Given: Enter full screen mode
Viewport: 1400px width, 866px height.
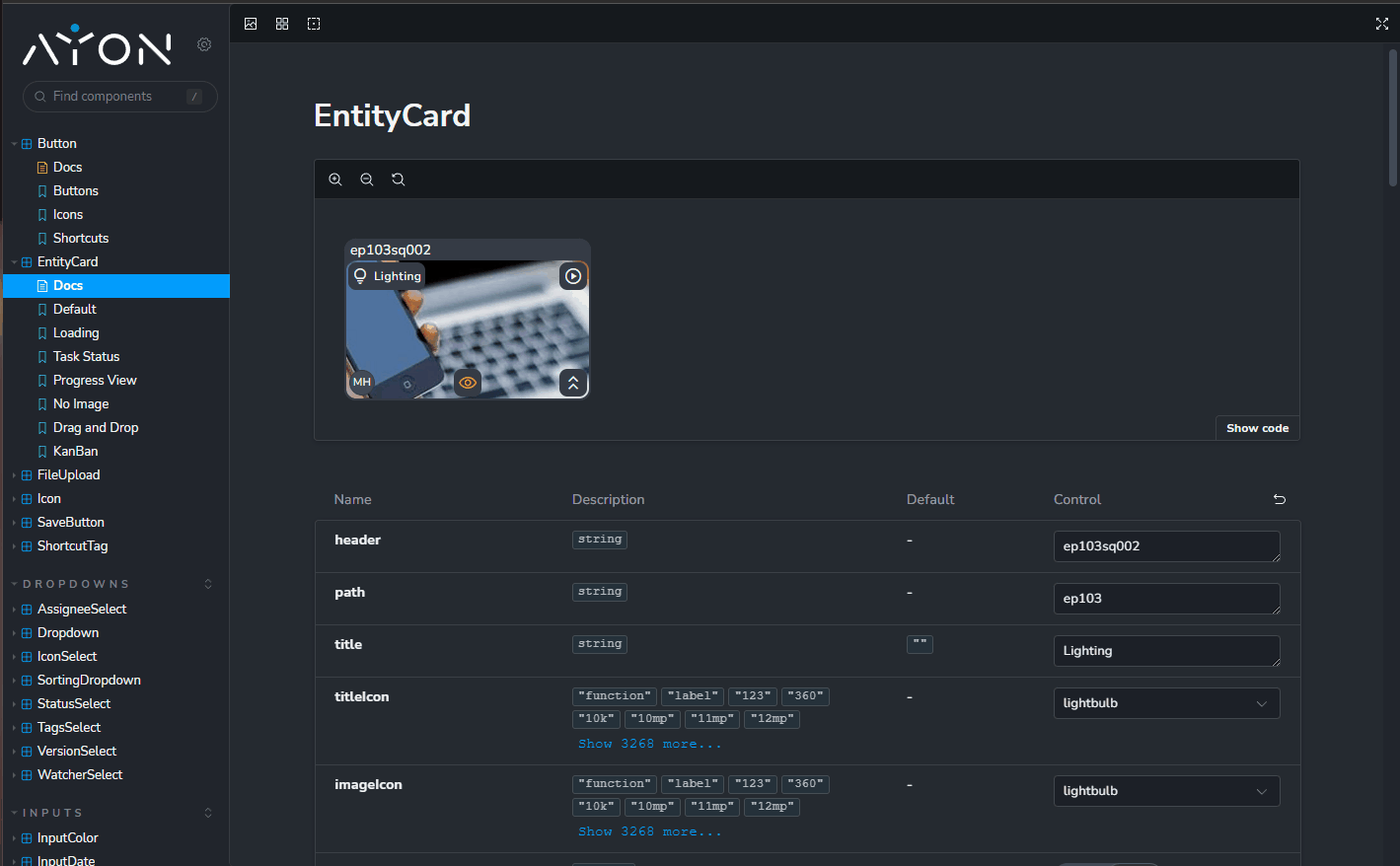Looking at the screenshot, I should 1381,24.
